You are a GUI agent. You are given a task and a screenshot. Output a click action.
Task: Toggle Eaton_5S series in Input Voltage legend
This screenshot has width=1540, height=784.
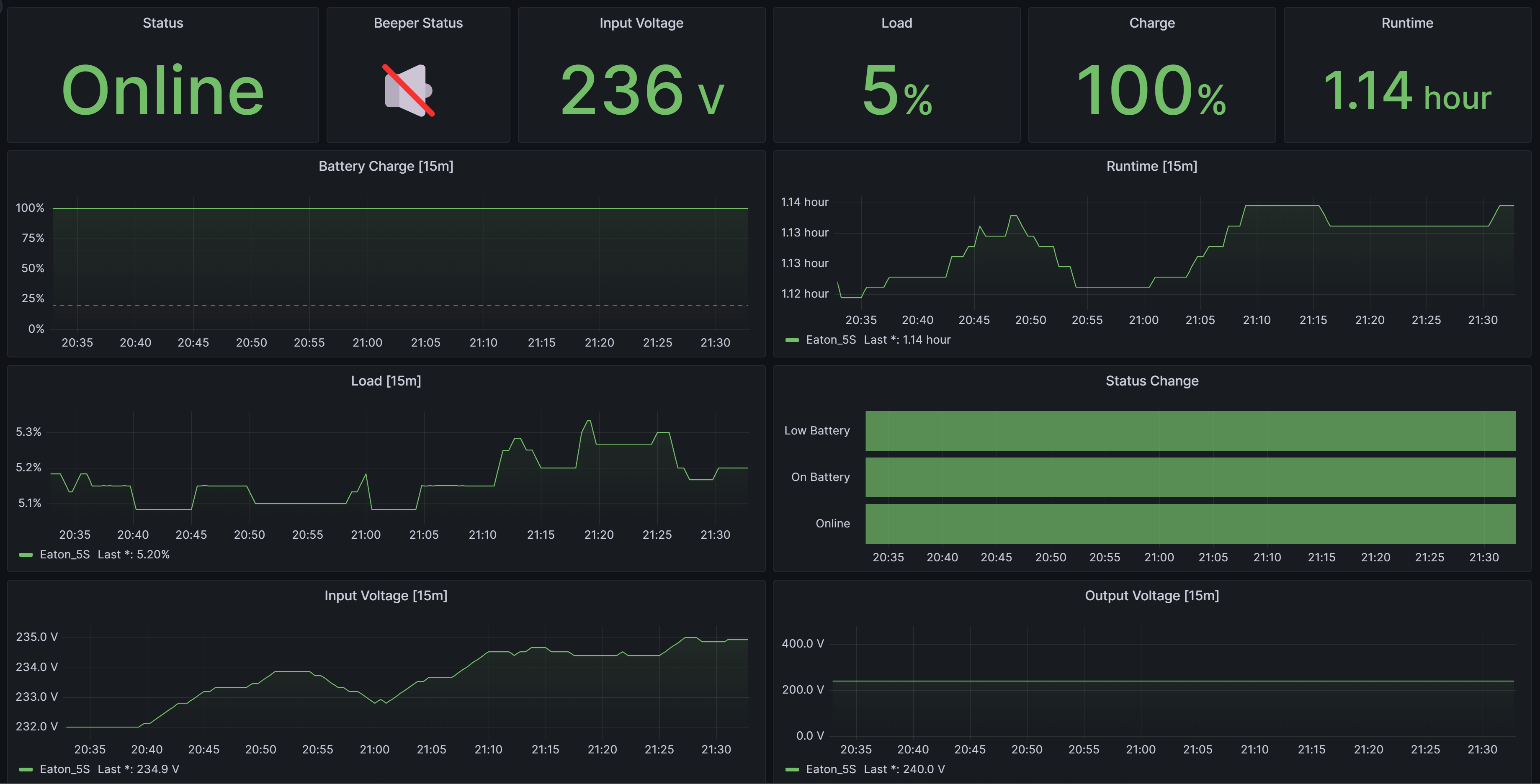pyautogui.click(x=64, y=769)
